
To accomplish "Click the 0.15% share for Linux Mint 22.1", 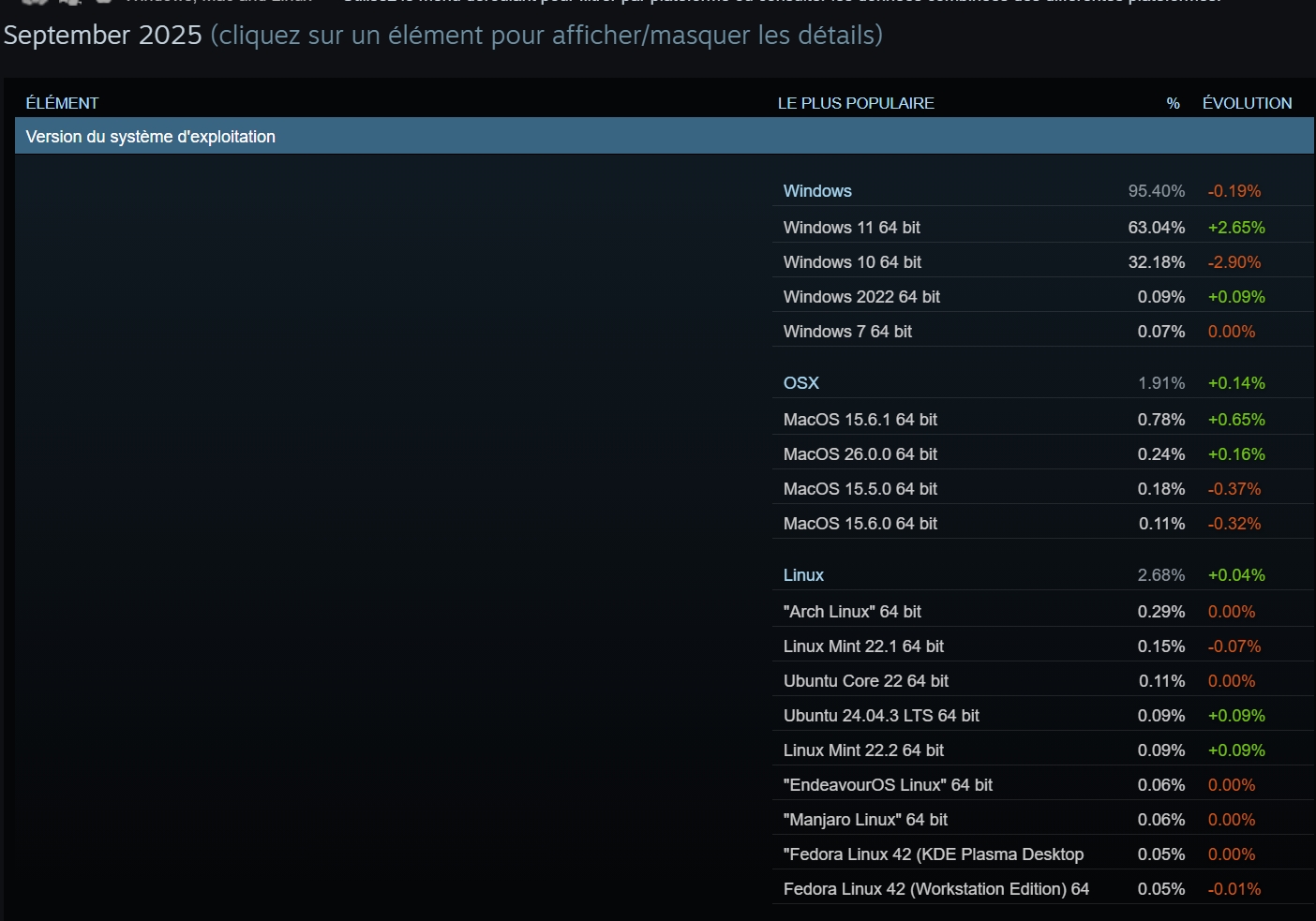I will pyautogui.click(x=1161, y=646).
